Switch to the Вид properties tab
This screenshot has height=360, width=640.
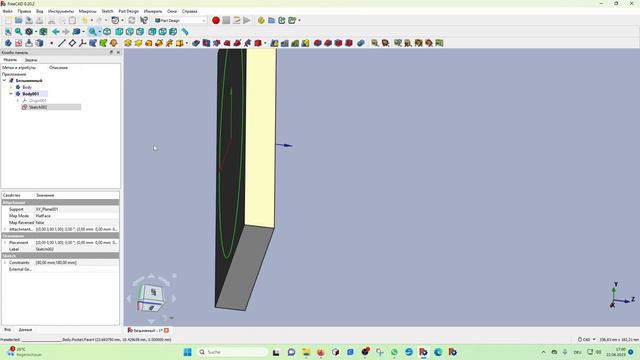pos(7,329)
